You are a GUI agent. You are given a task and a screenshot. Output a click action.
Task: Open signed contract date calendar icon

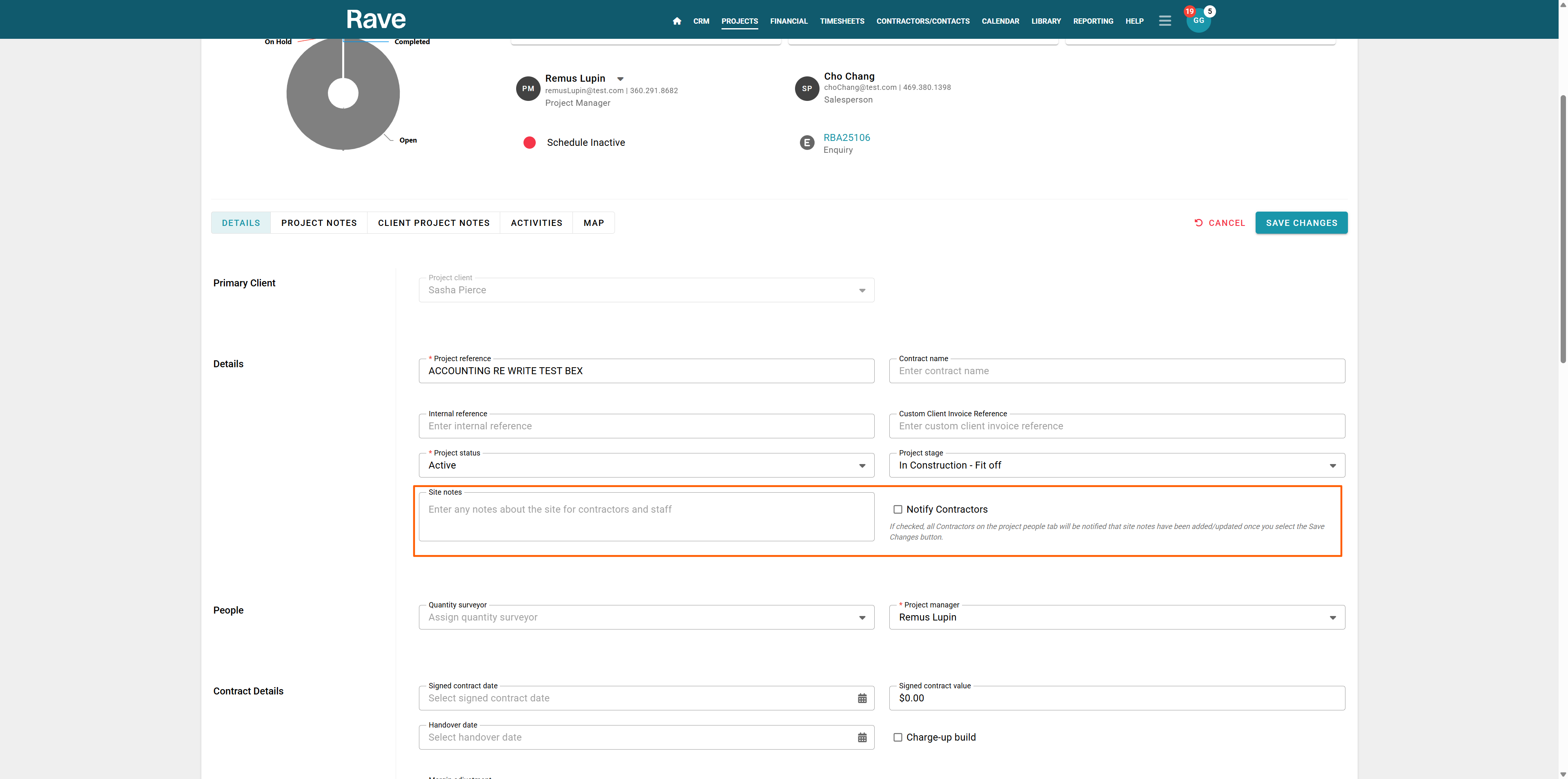pyautogui.click(x=862, y=699)
